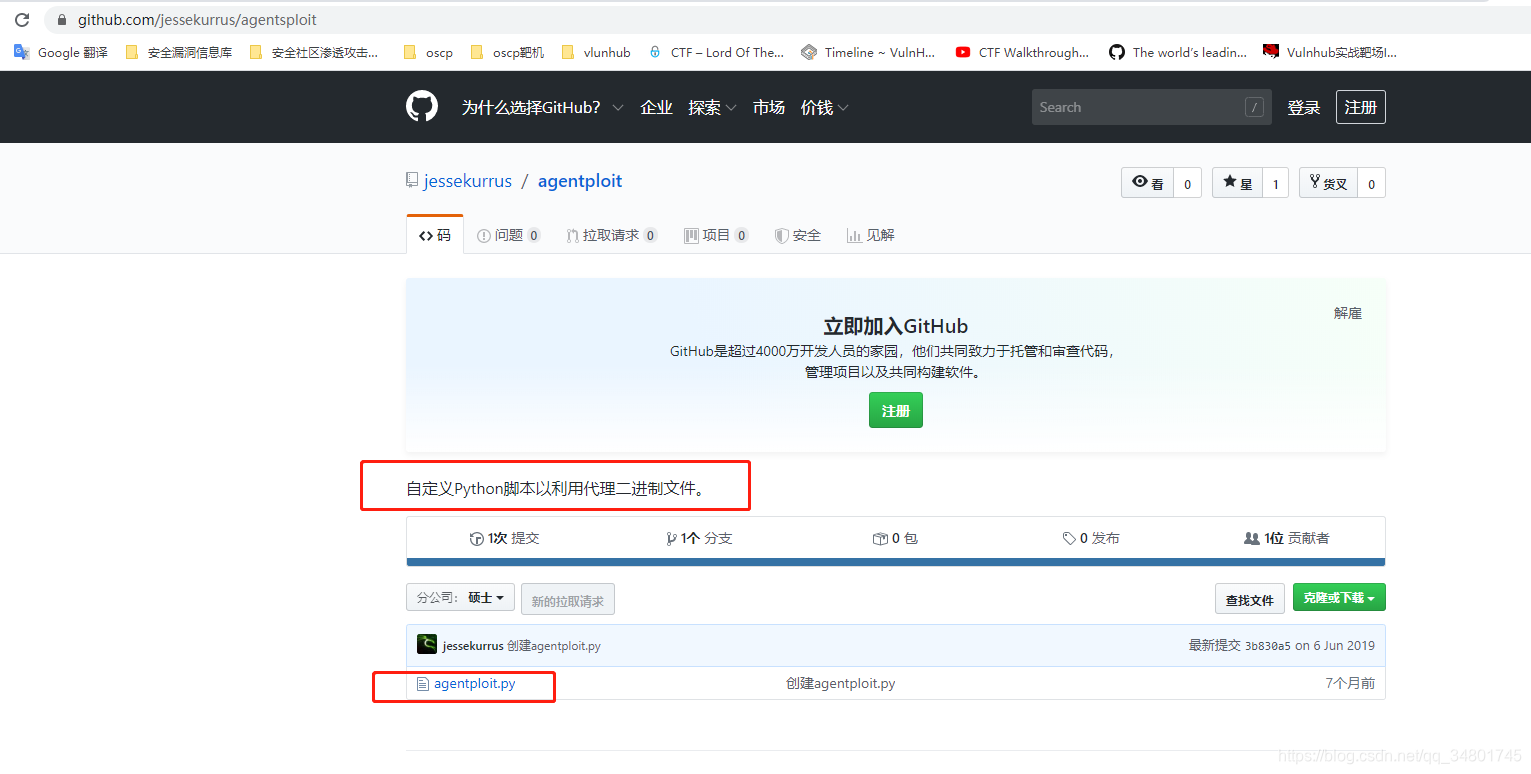The height and width of the screenshot is (774, 1531).
Task: Open the Timeline ~ VulnH... bookmark
Action: [x=868, y=52]
